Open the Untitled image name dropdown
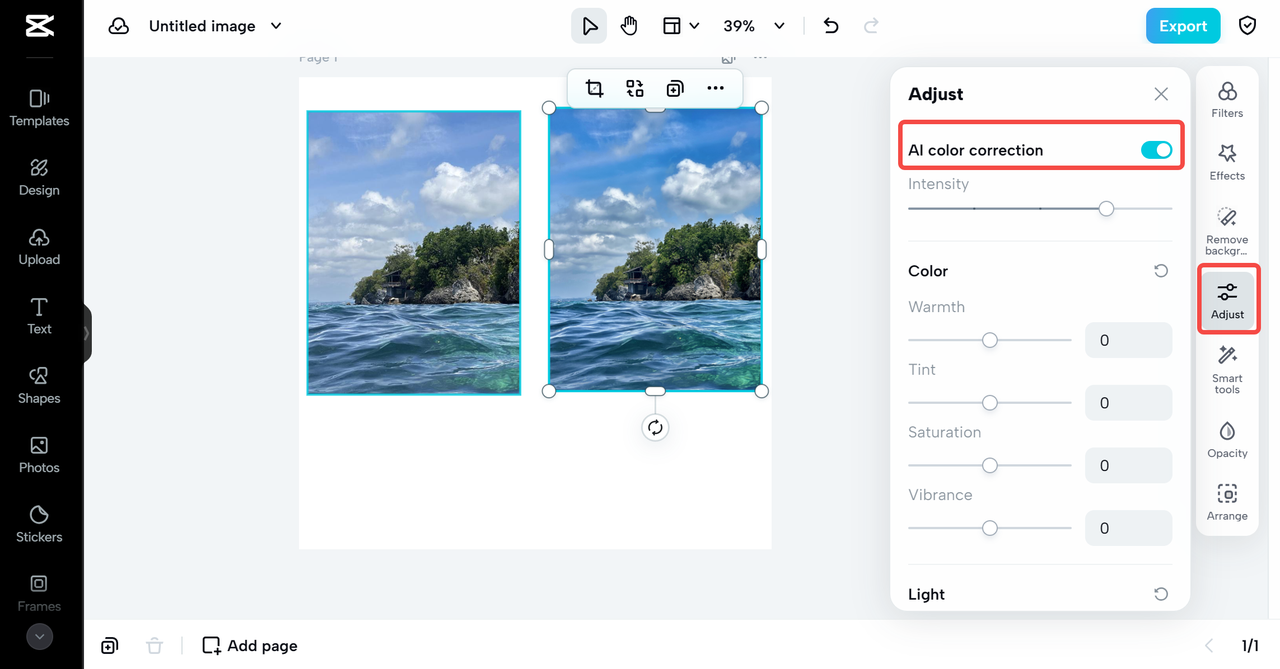Image resolution: width=1280 pixels, height=669 pixels. tap(215, 26)
